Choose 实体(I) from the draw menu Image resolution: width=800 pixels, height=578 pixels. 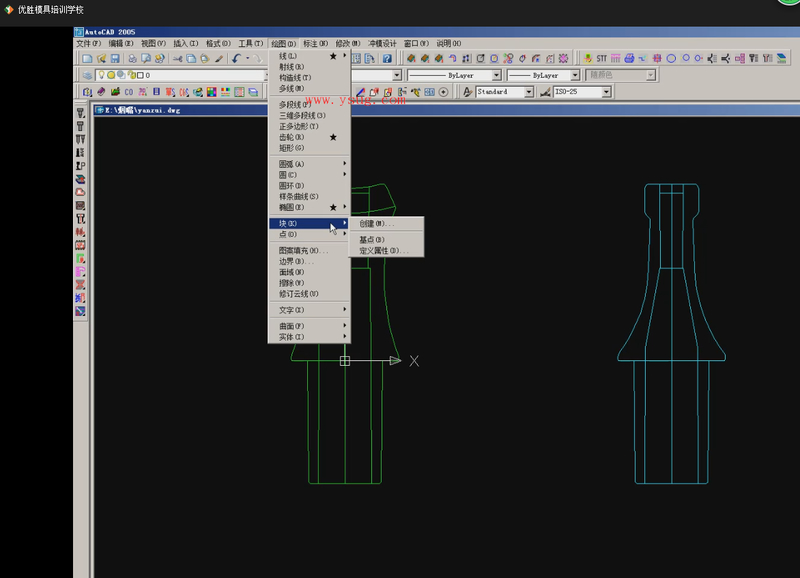pyautogui.click(x=310, y=337)
